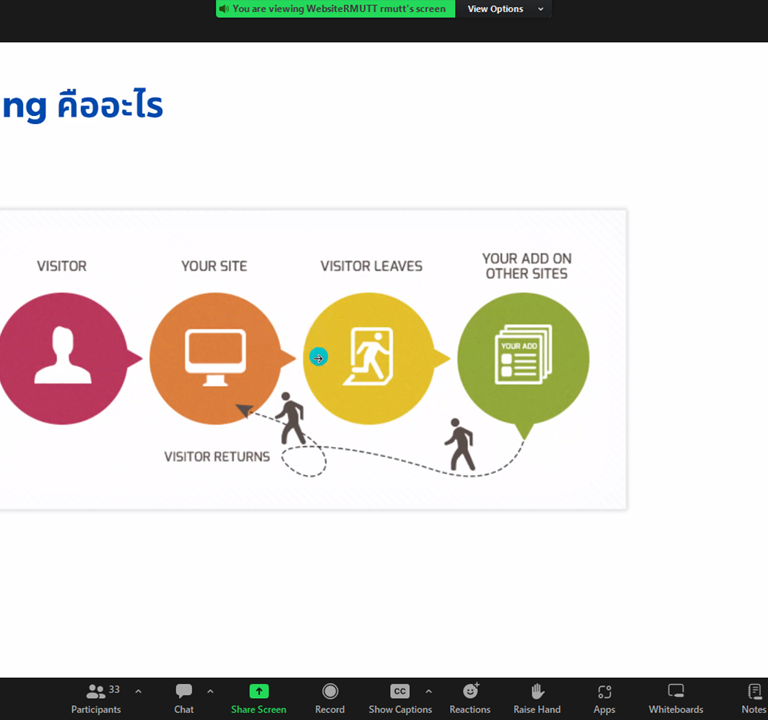Image resolution: width=768 pixels, height=720 pixels.
Task: Click the 'YOUR ADD ON OTHER SITES' label
Action: tap(527, 266)
